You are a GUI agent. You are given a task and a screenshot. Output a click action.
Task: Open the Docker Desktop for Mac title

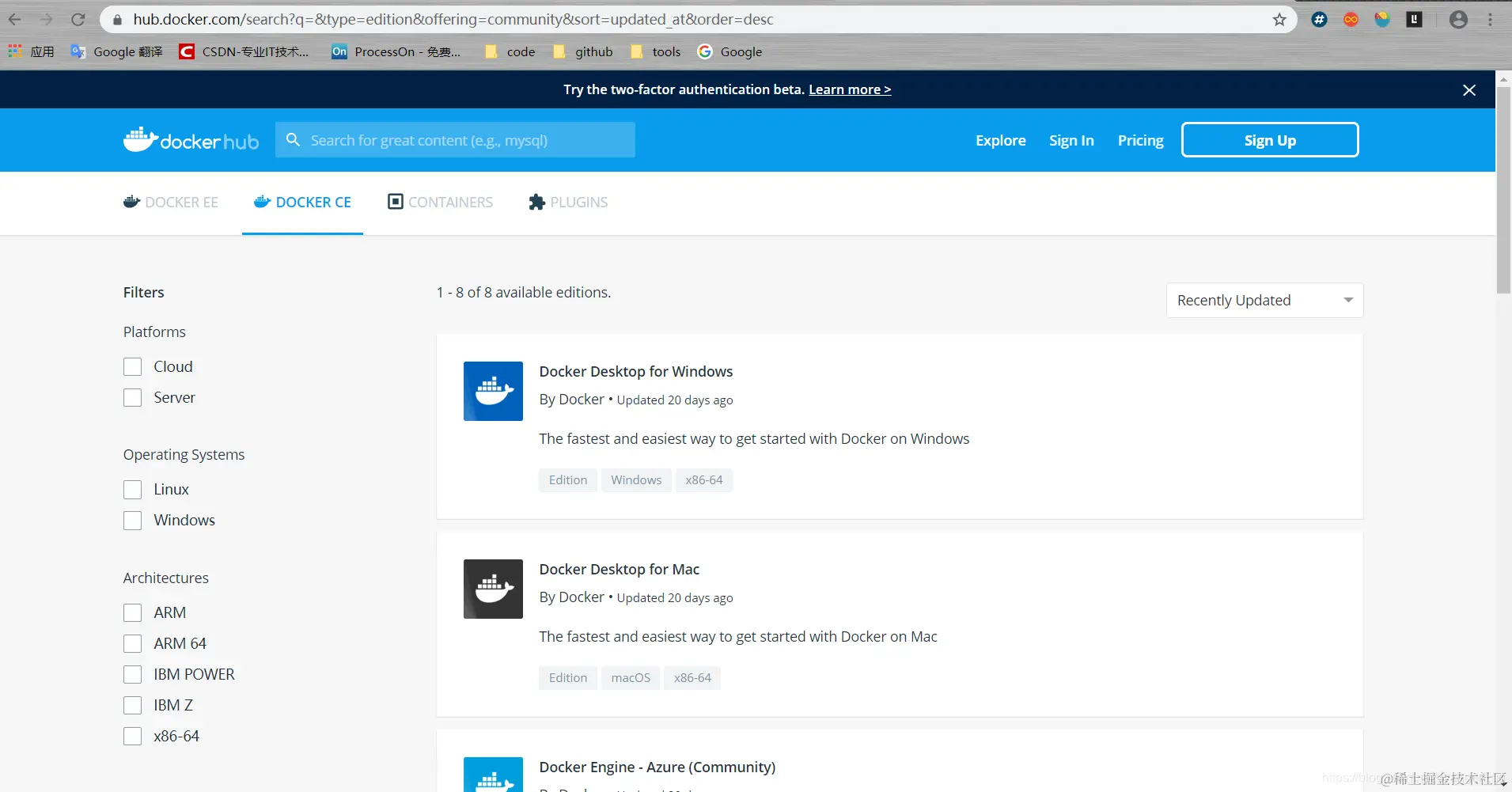pyautogui.click(x=620, y=569)
